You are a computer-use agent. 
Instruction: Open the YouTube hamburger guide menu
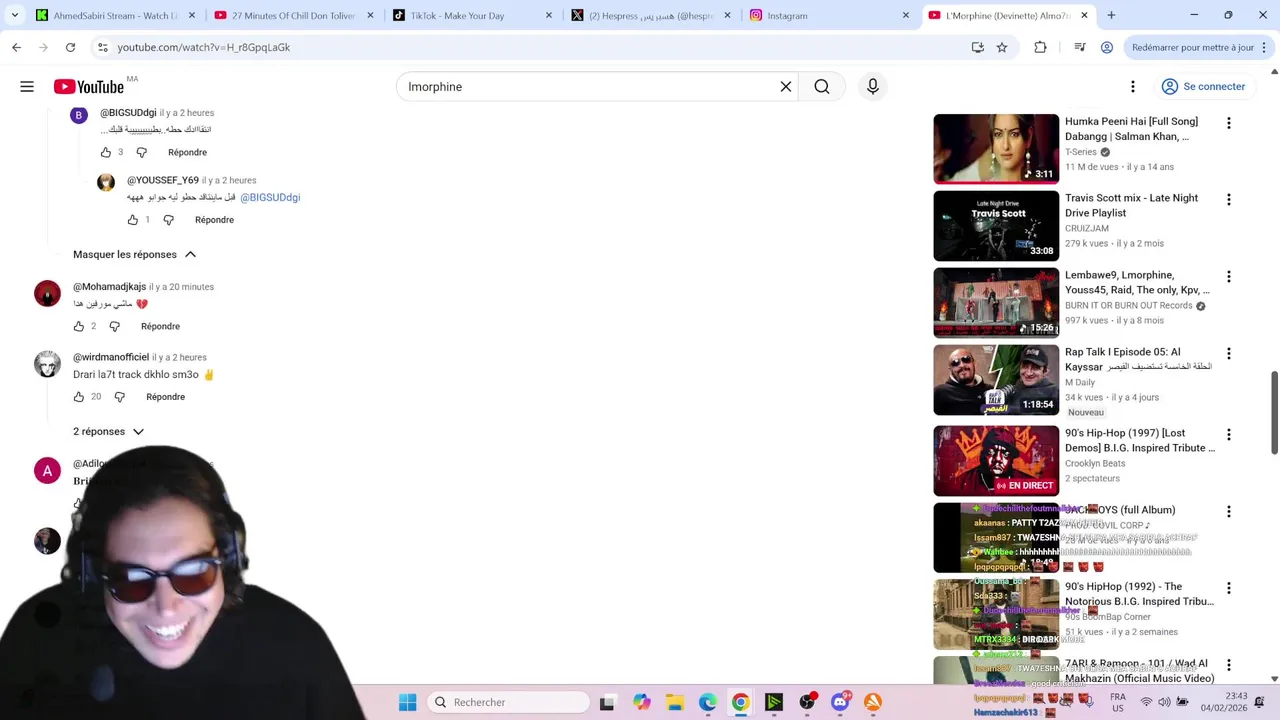coord(27,87)
